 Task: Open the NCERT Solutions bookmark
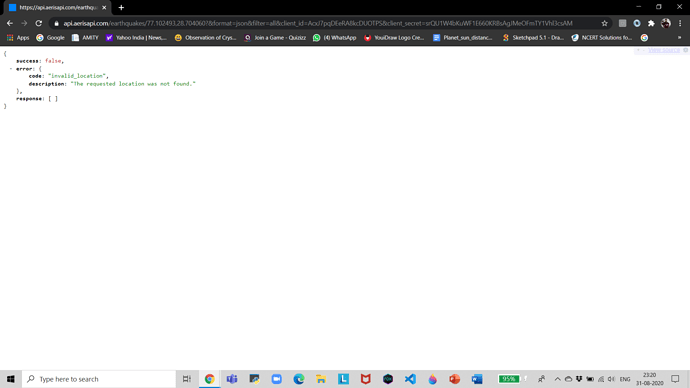click(602, 38)
